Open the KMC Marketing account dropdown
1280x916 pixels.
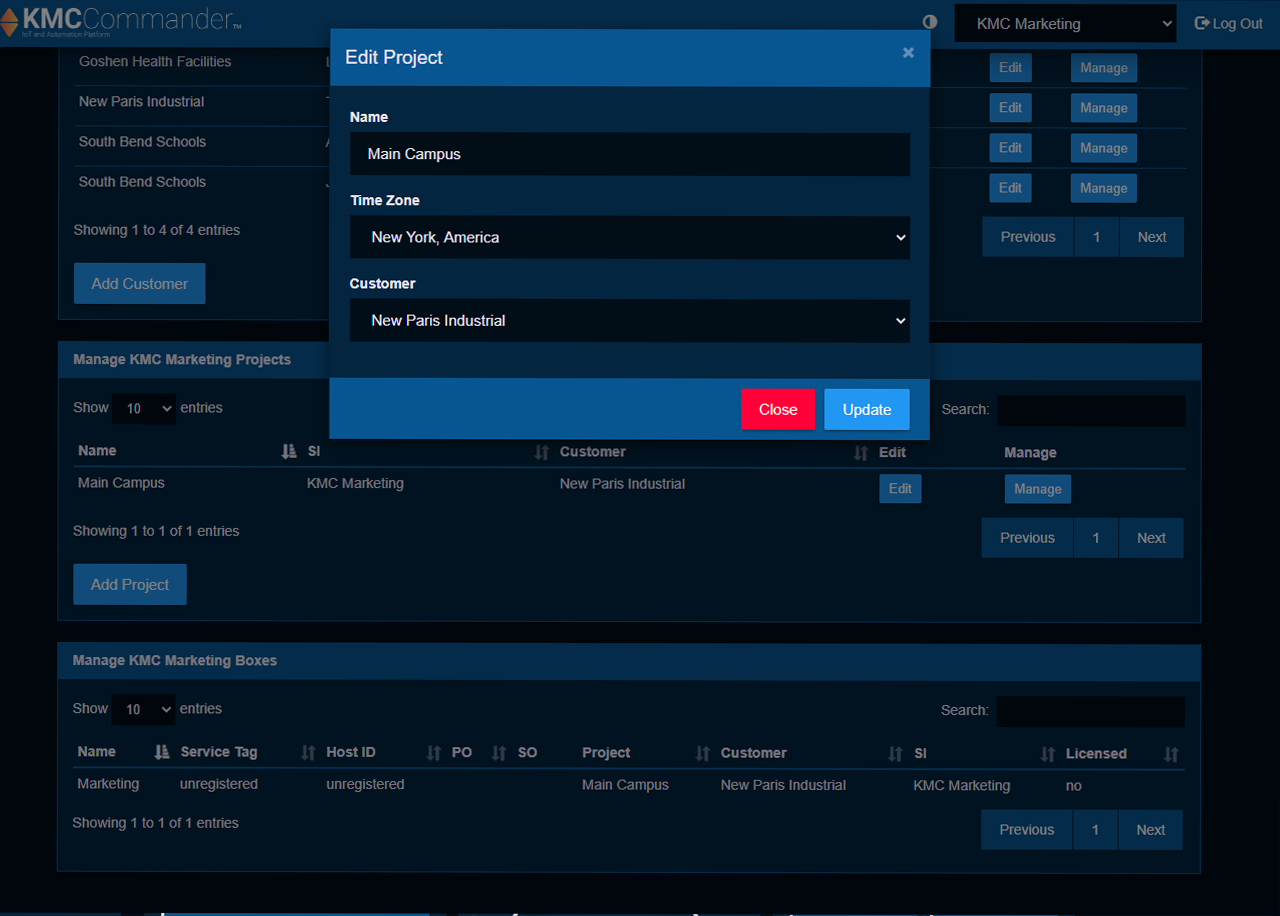(x=1065, y=23)
